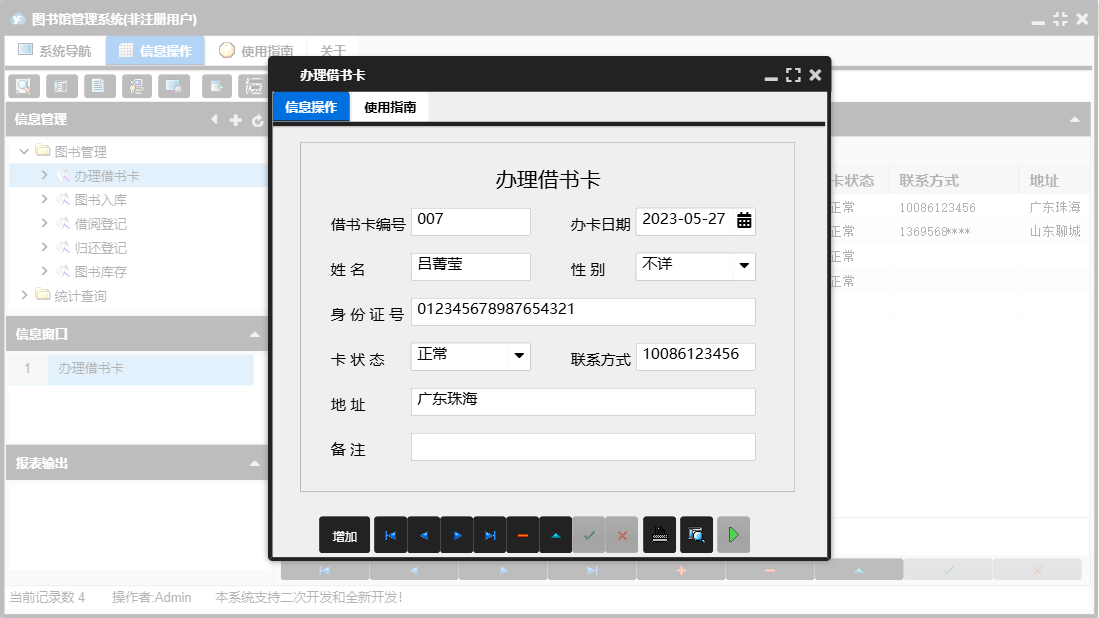The height and width of the screenshot is (618, 1099).
Task: Select the search/magnifier tool in the toolbar
Action: (x=23, y=86)
